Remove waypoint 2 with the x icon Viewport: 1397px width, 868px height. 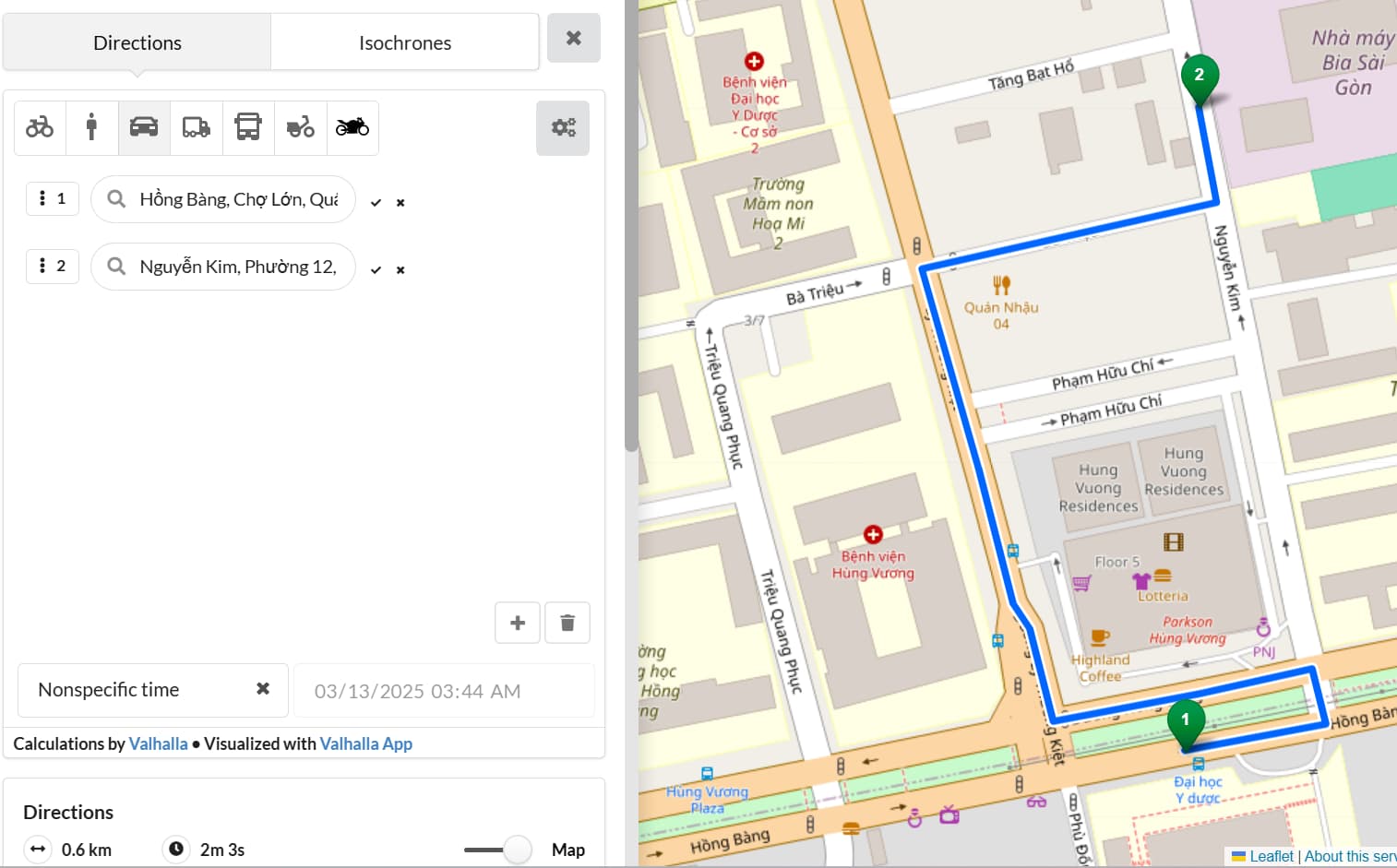400,270
